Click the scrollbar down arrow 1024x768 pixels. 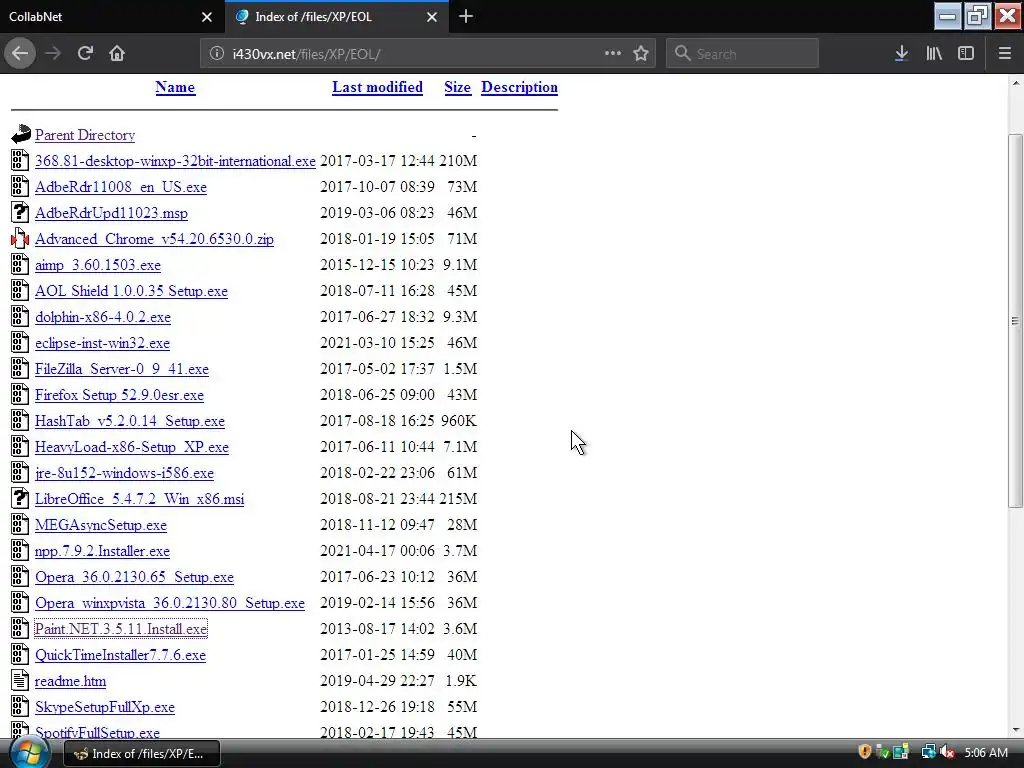pyautogui.click(x=1015, y=729)
